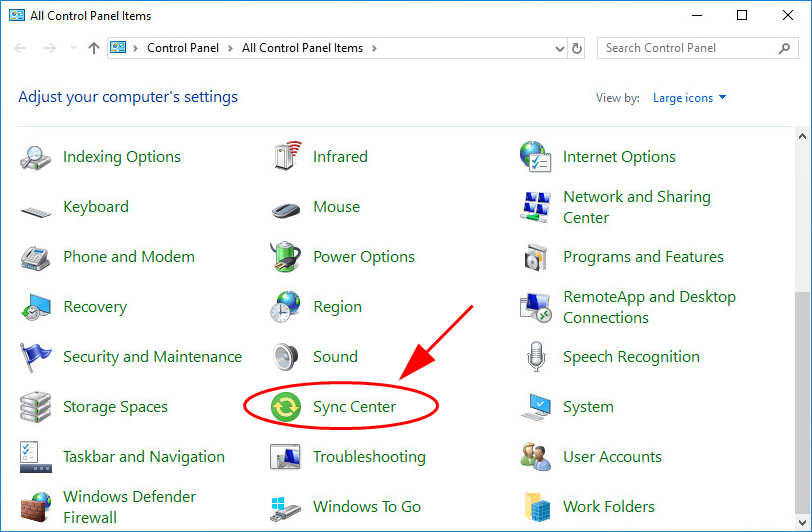Expand chevron after Control Panel breadcrumb
The image size is (812, 532).
pos(230,48)
